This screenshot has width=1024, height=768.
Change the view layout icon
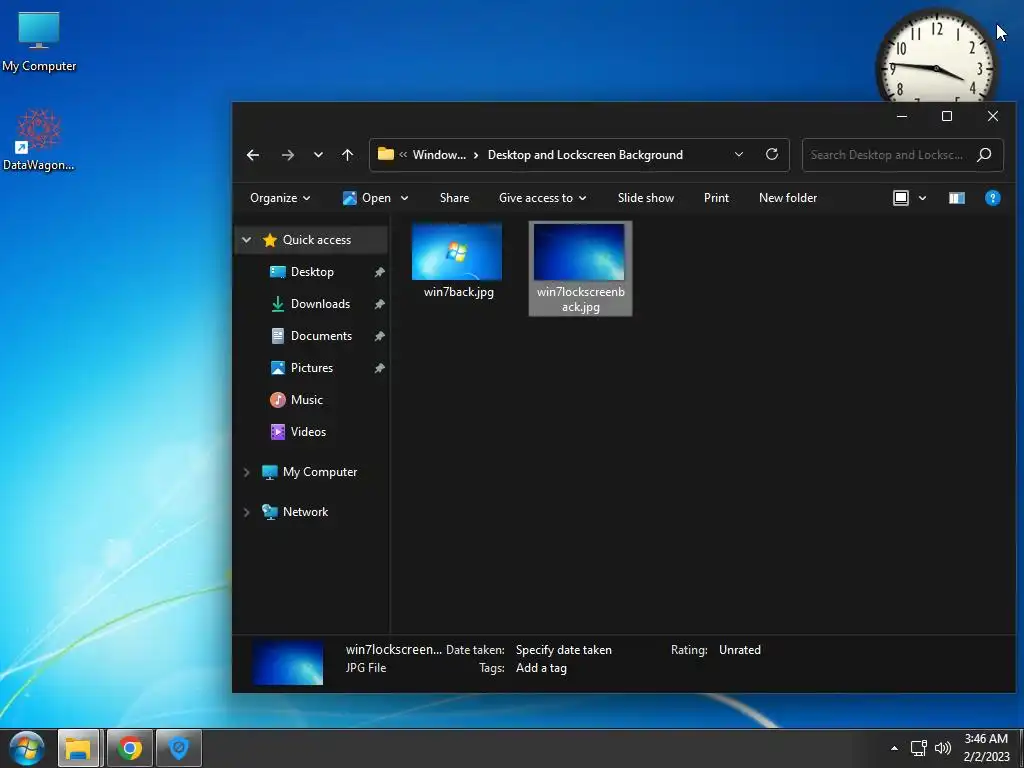click(901, 198)
